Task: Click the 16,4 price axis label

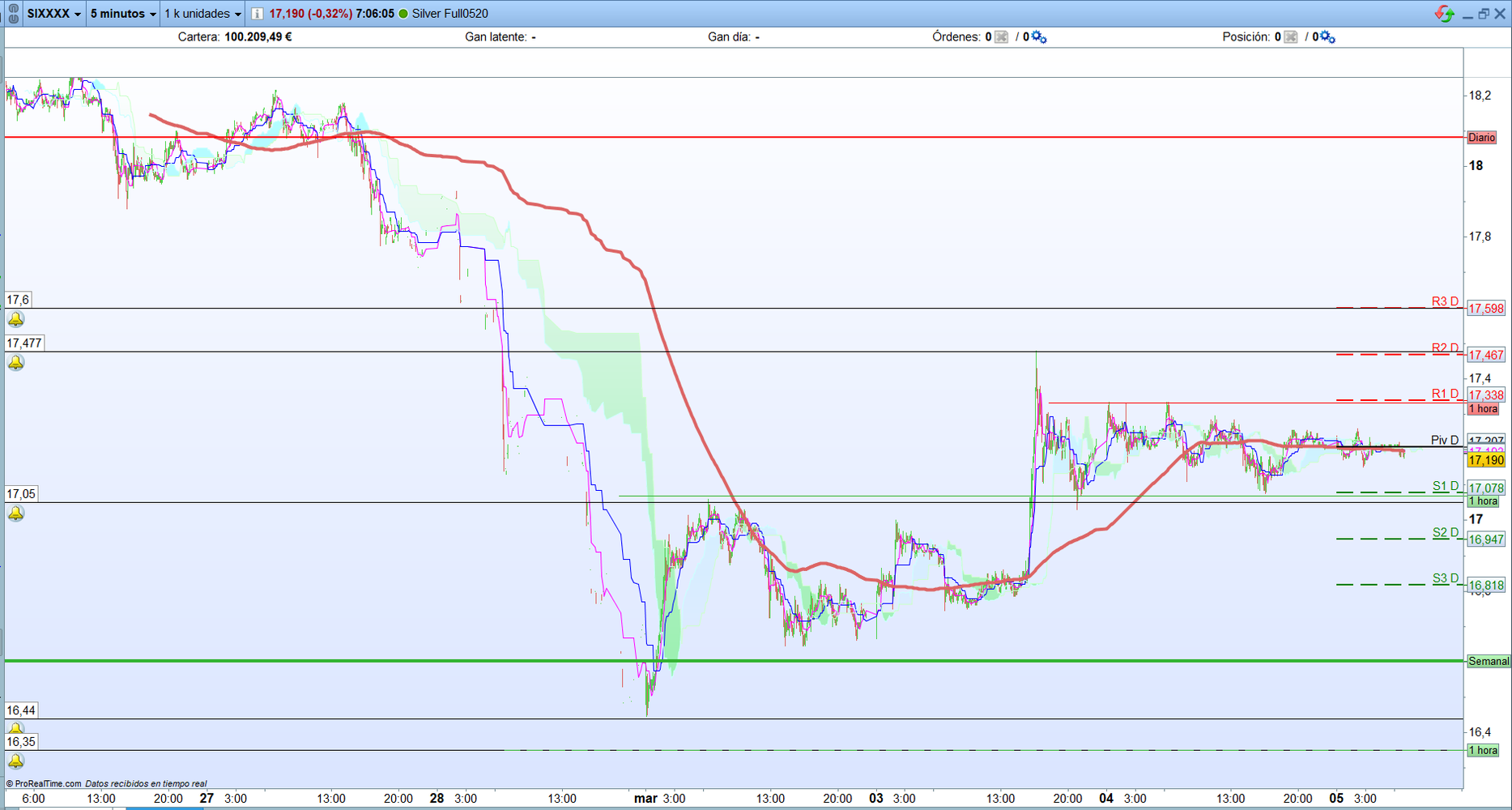Action: pyautogui.click(x=1480, y=732)
